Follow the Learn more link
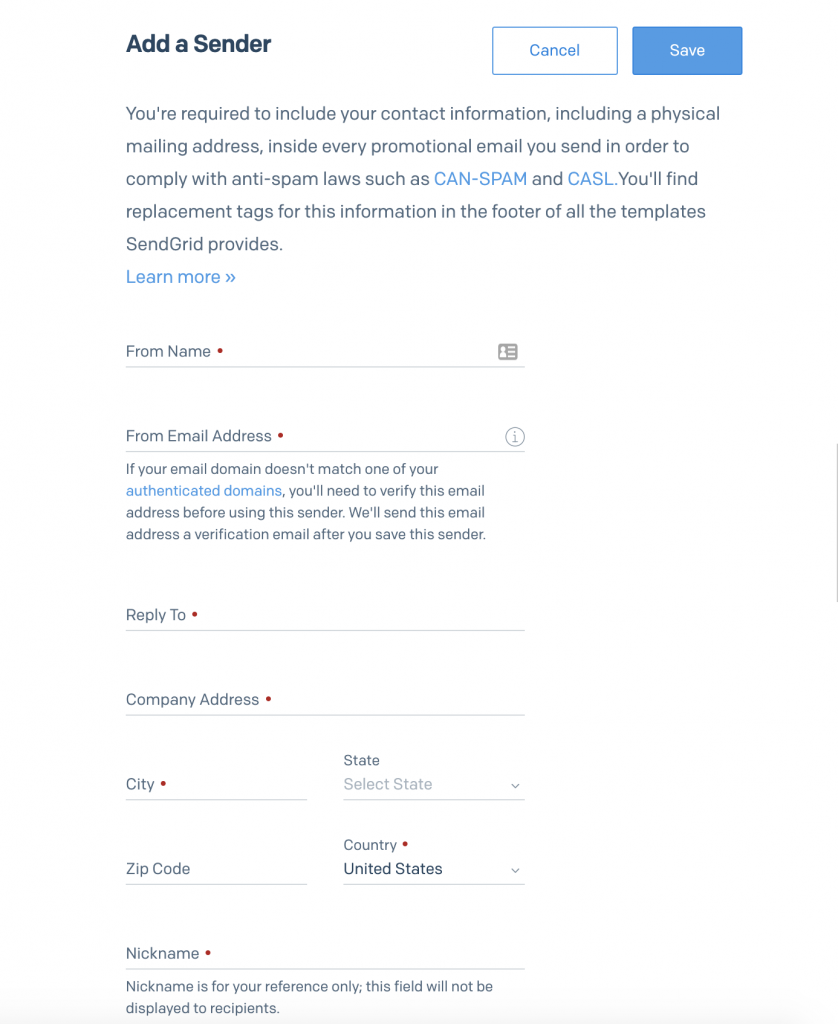This screenshot has width=838, height=1024. [180, 277]
